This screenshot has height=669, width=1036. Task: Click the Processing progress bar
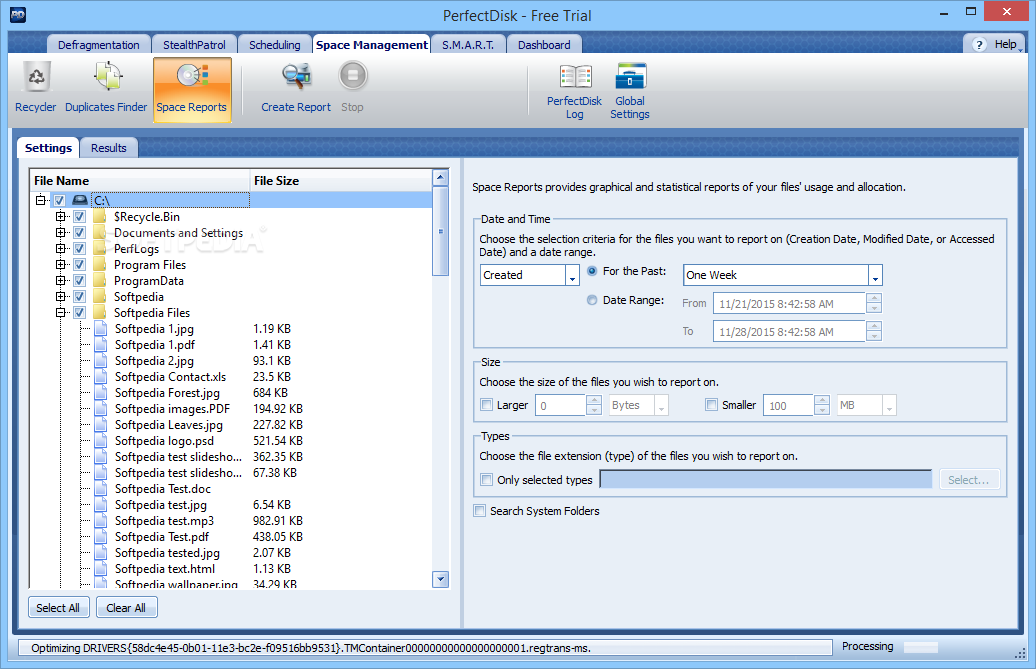click(x=921, y=647)
